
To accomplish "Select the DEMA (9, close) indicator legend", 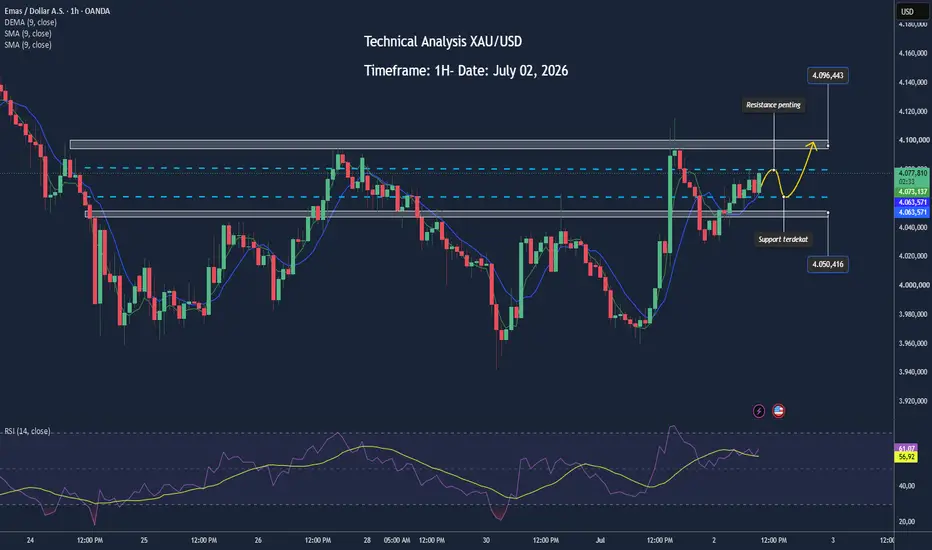I will click(x=31, y=22).
